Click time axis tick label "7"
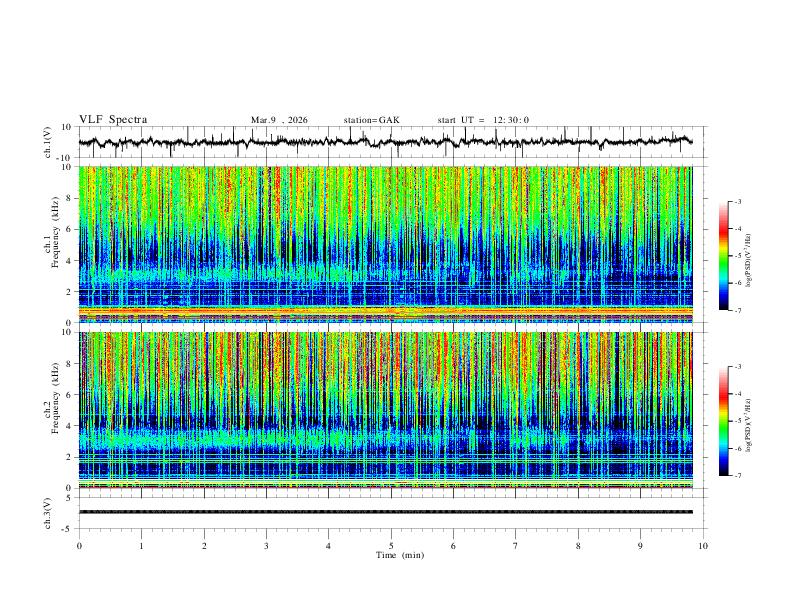This screenshot has height=612, width=792. point(516,546)
